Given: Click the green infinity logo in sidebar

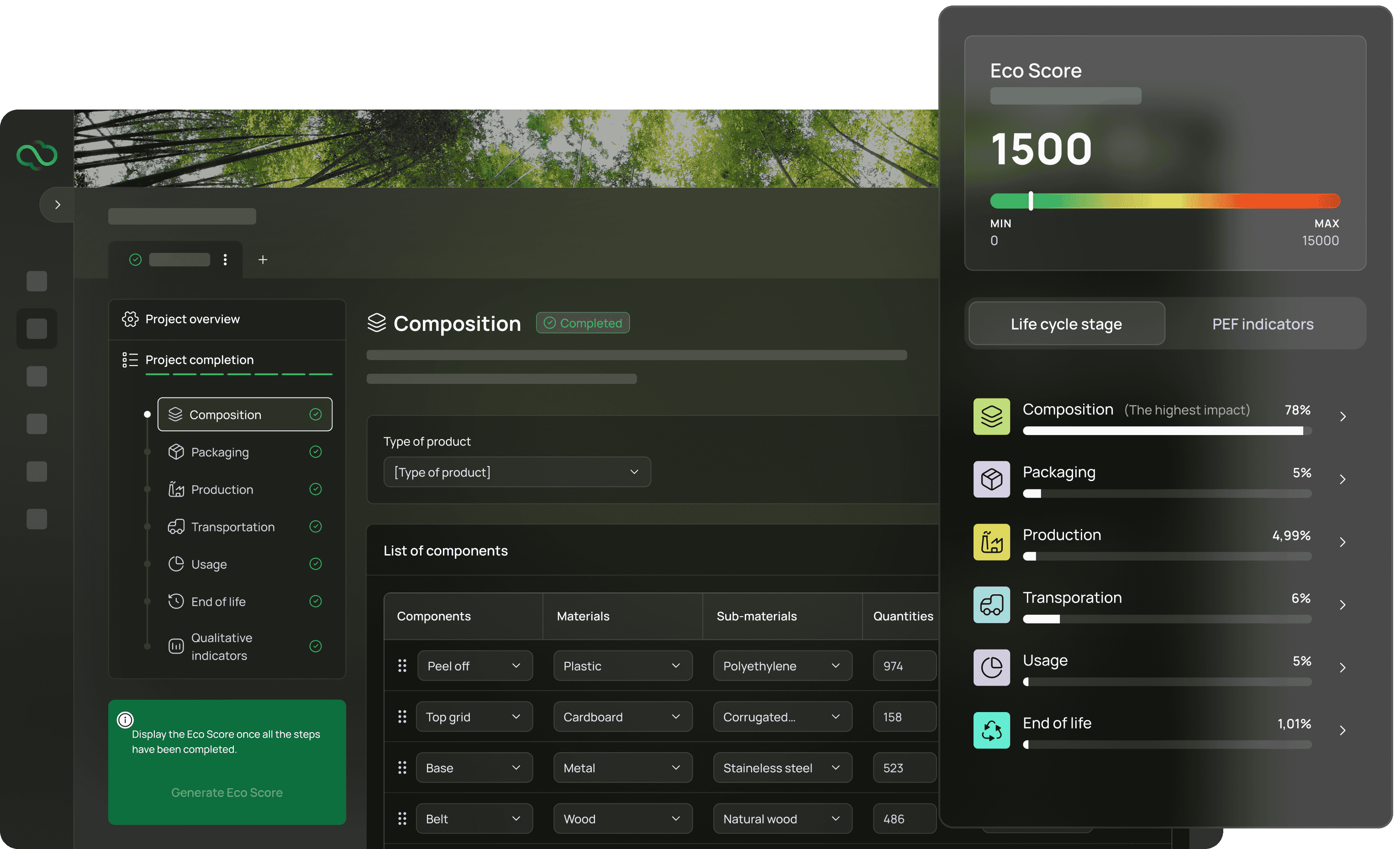Looking at the screenshot, I should [37, 154].
